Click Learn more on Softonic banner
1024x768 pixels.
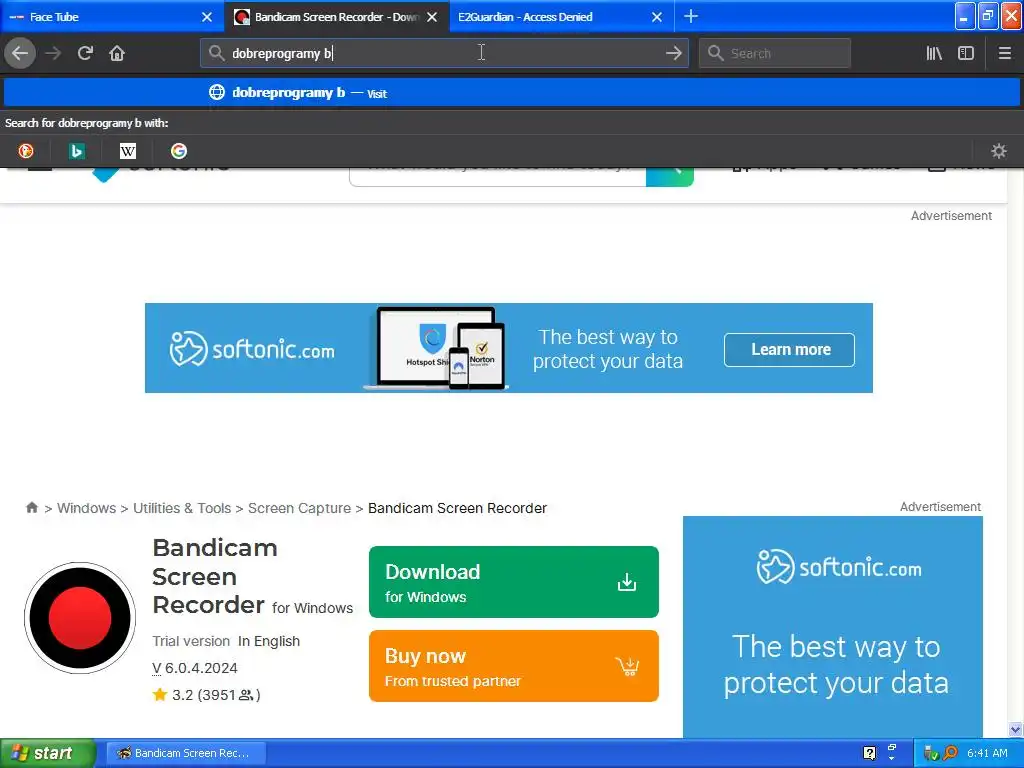[x=789, y=349]
